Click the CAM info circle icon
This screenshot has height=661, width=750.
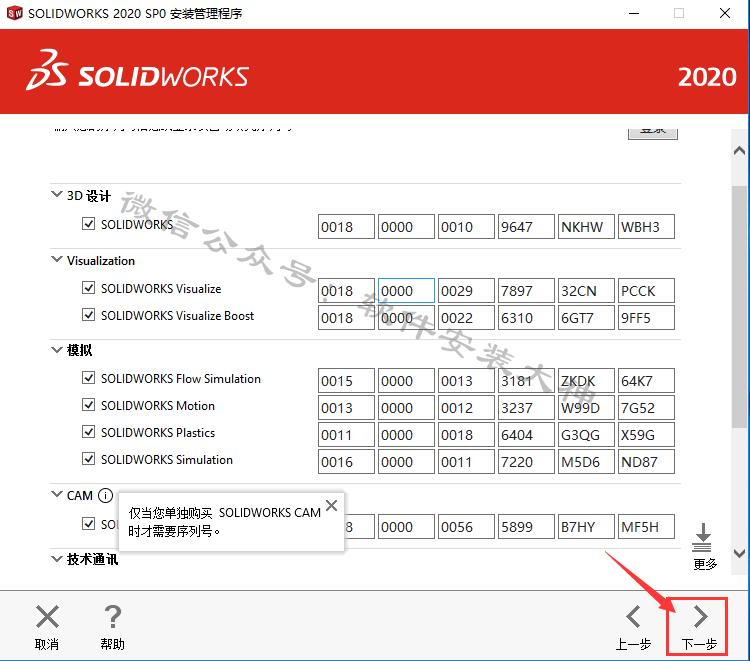pyautogui.click(x=105, y=496)
